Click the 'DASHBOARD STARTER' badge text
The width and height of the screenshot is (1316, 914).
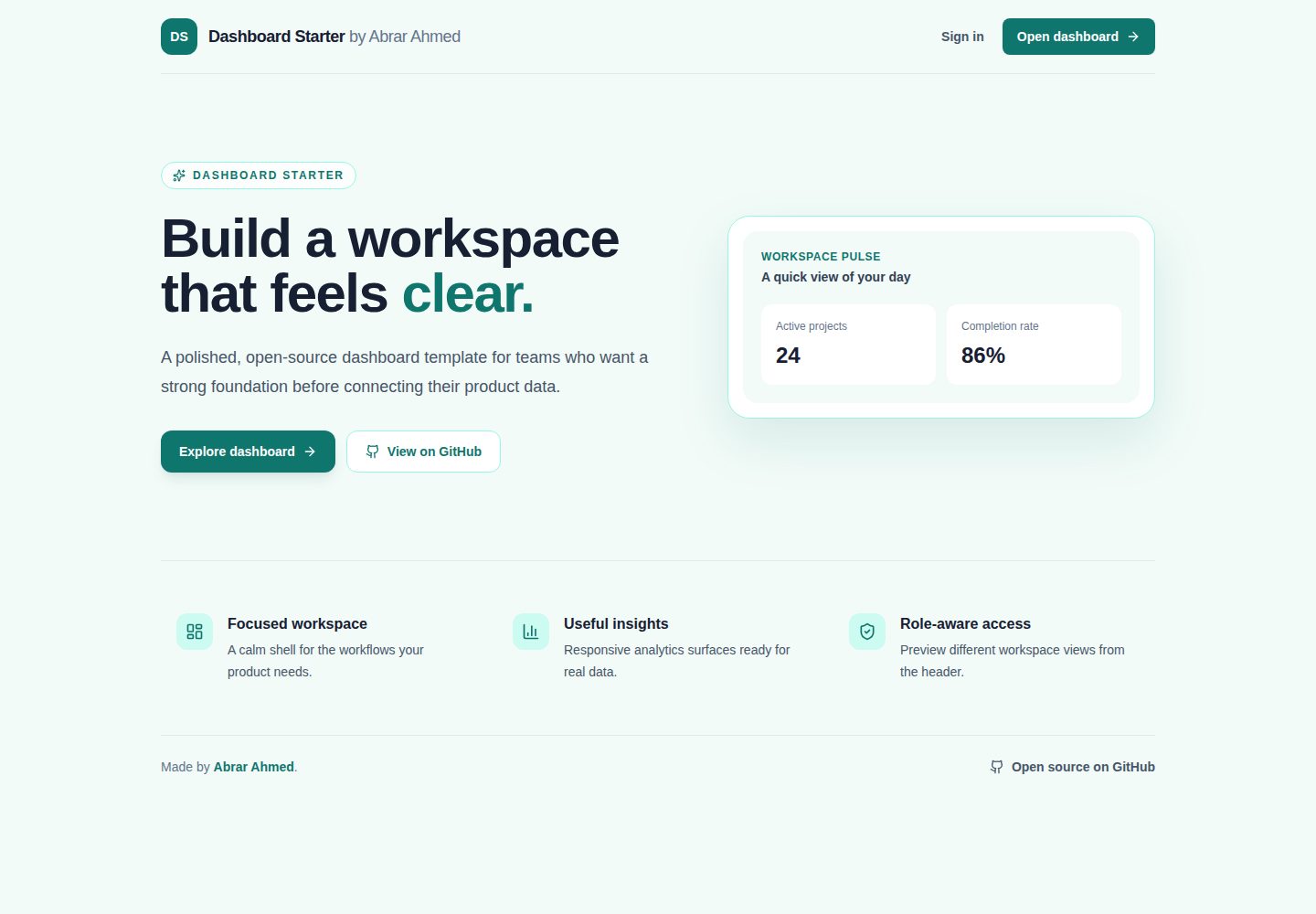tap(268, 175)
